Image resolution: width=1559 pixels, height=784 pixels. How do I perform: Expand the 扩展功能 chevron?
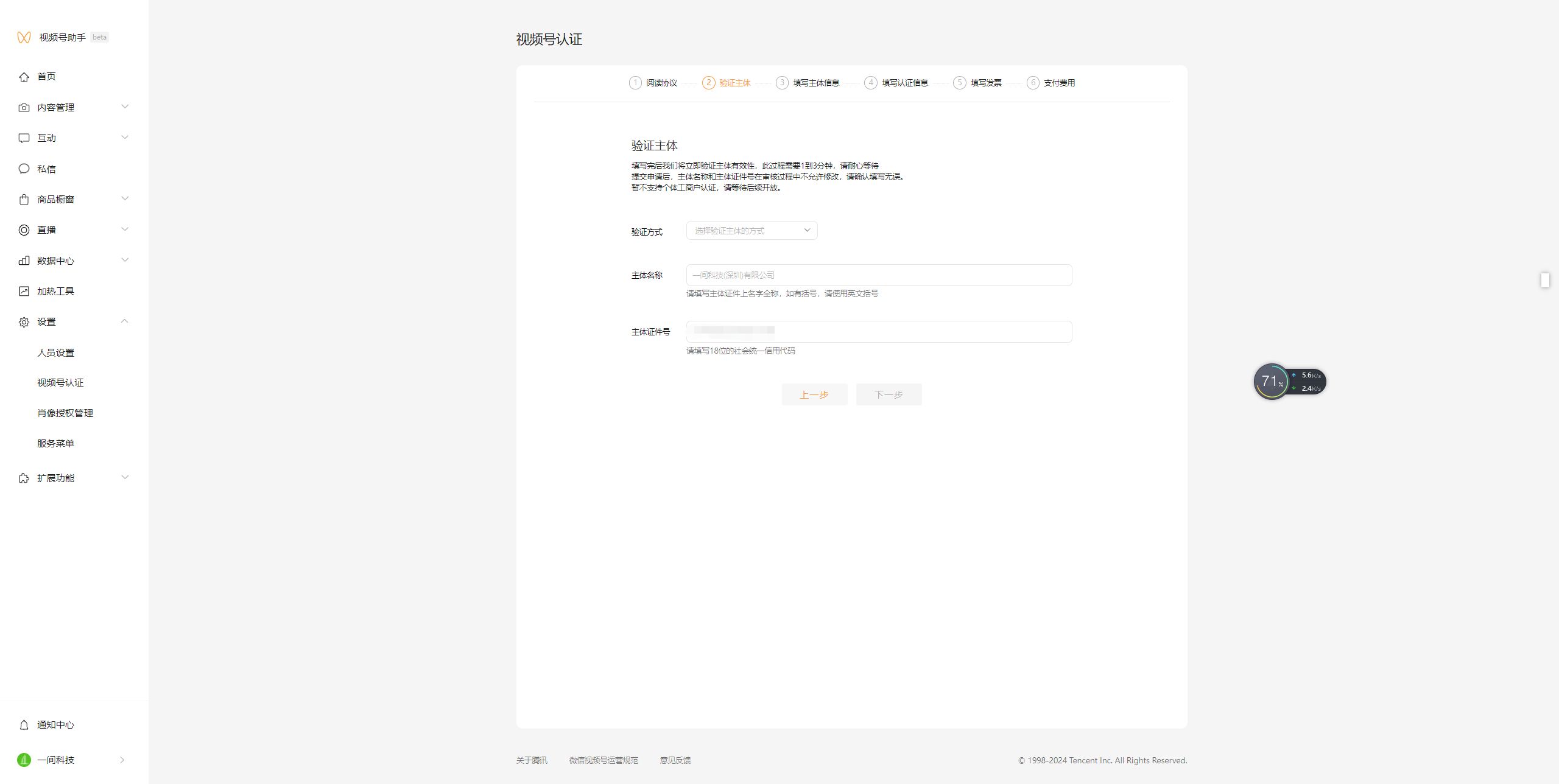tap(125, 477)
